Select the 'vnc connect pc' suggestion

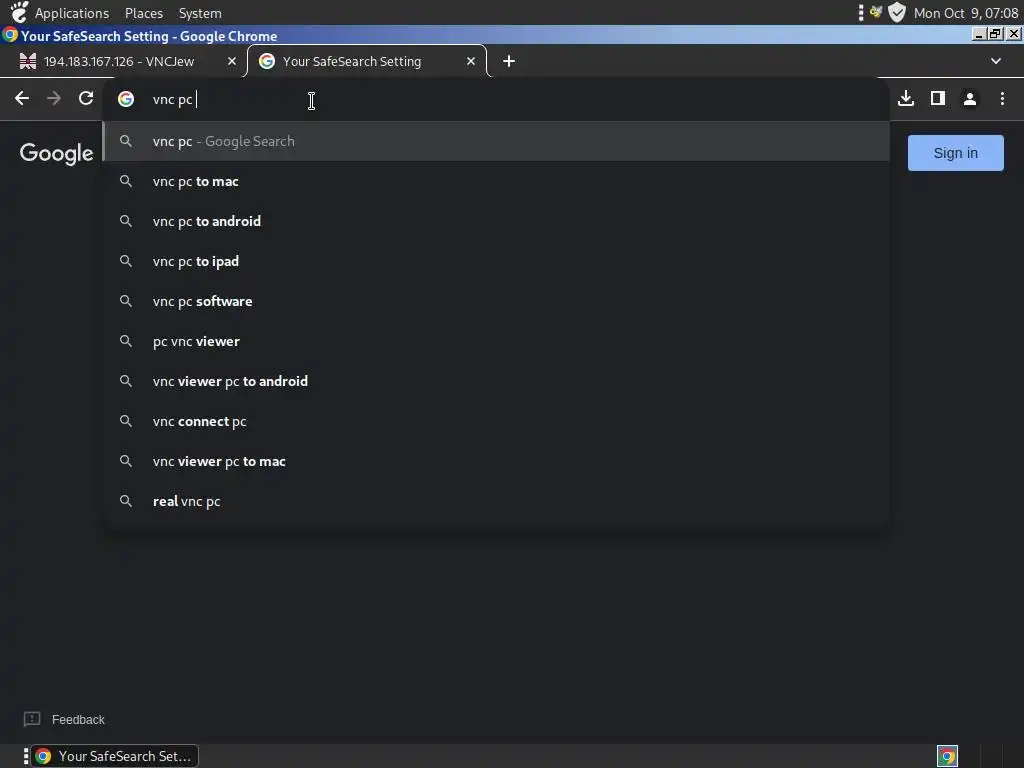(496, 421)
